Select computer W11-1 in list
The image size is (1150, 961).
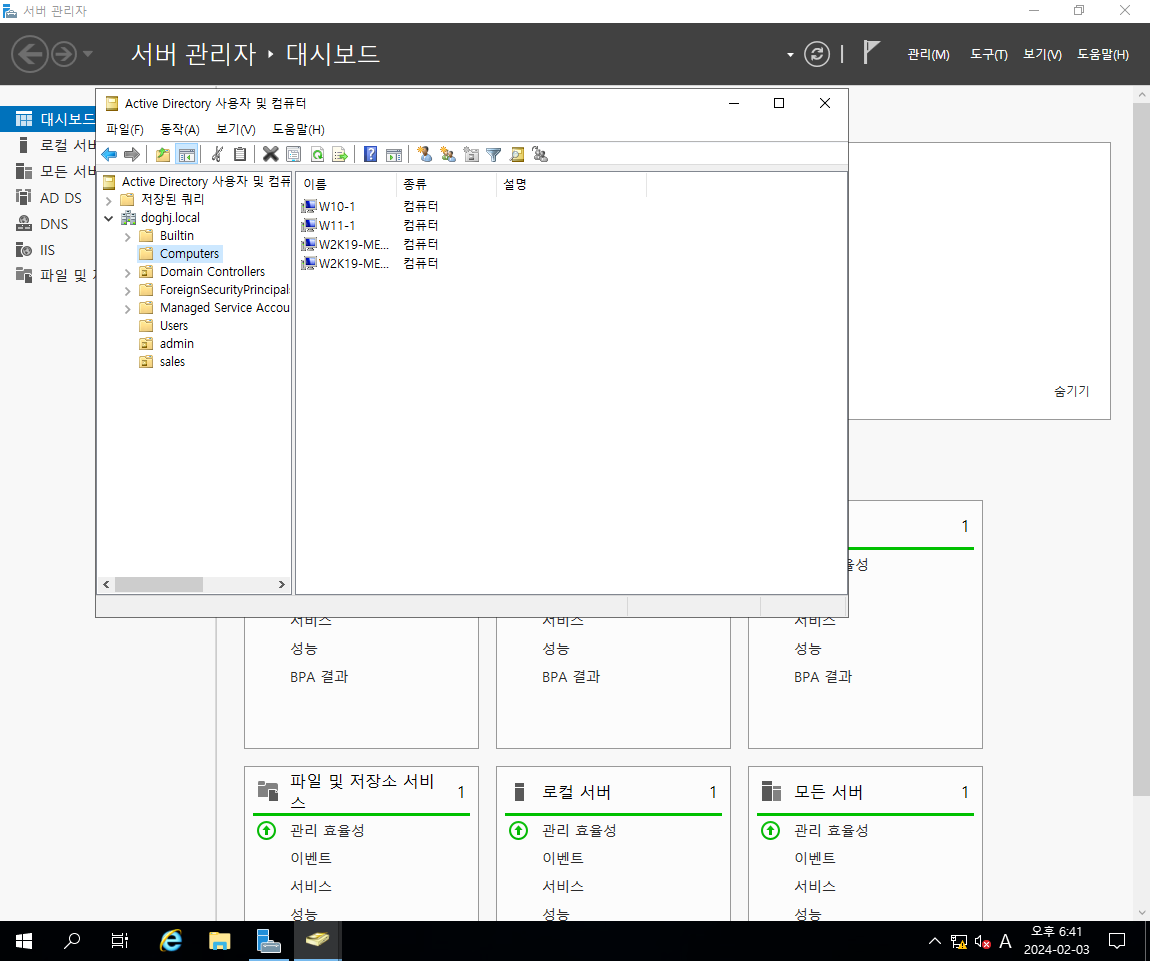(x=337, y=226)
